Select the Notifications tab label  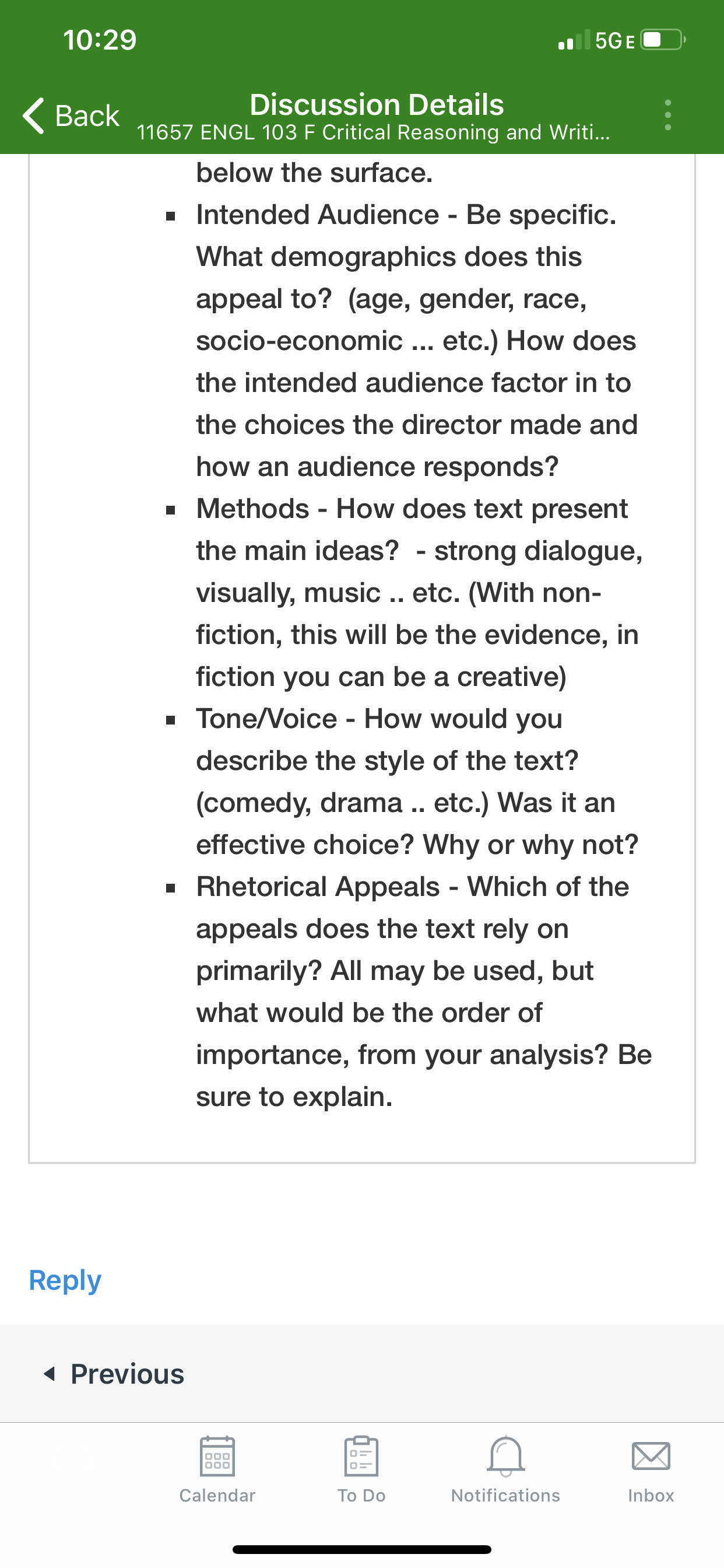pyautogui.click(x=505, y=1496)
